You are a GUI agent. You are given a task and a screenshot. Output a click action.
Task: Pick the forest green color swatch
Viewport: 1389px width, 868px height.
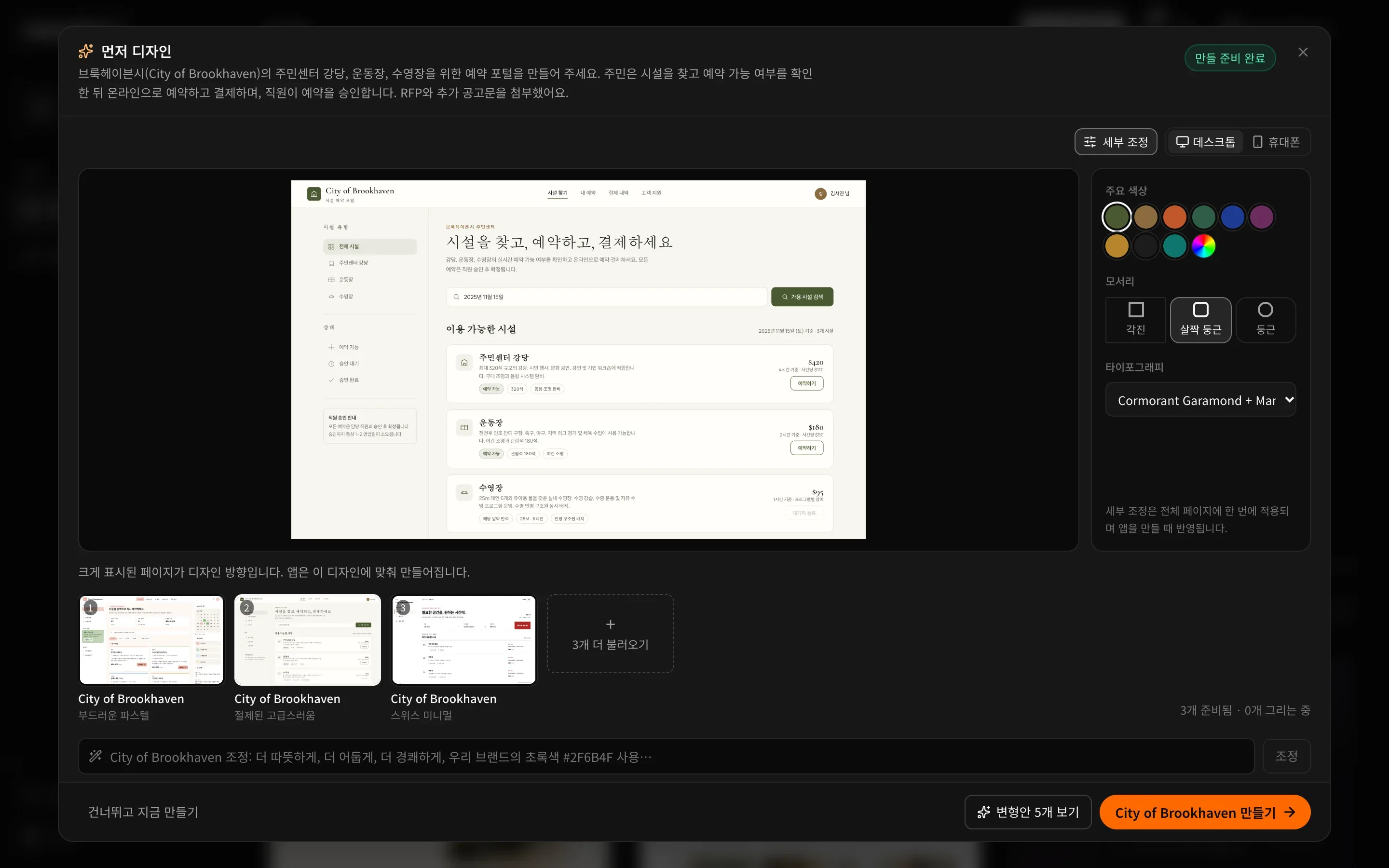1204,217
